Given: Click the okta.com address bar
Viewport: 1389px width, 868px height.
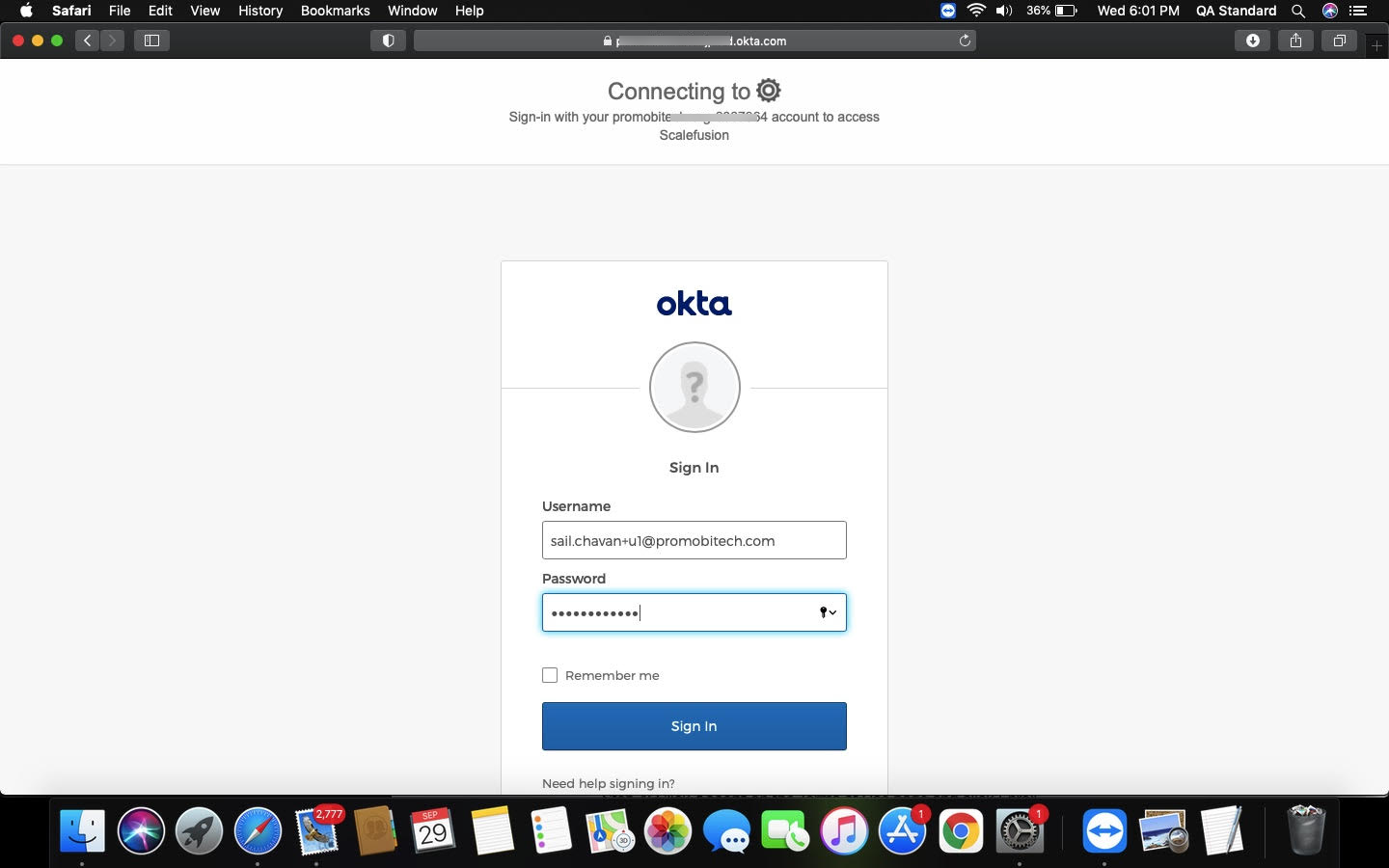Looking at the screenshot, I should click(x=694, y=41).
